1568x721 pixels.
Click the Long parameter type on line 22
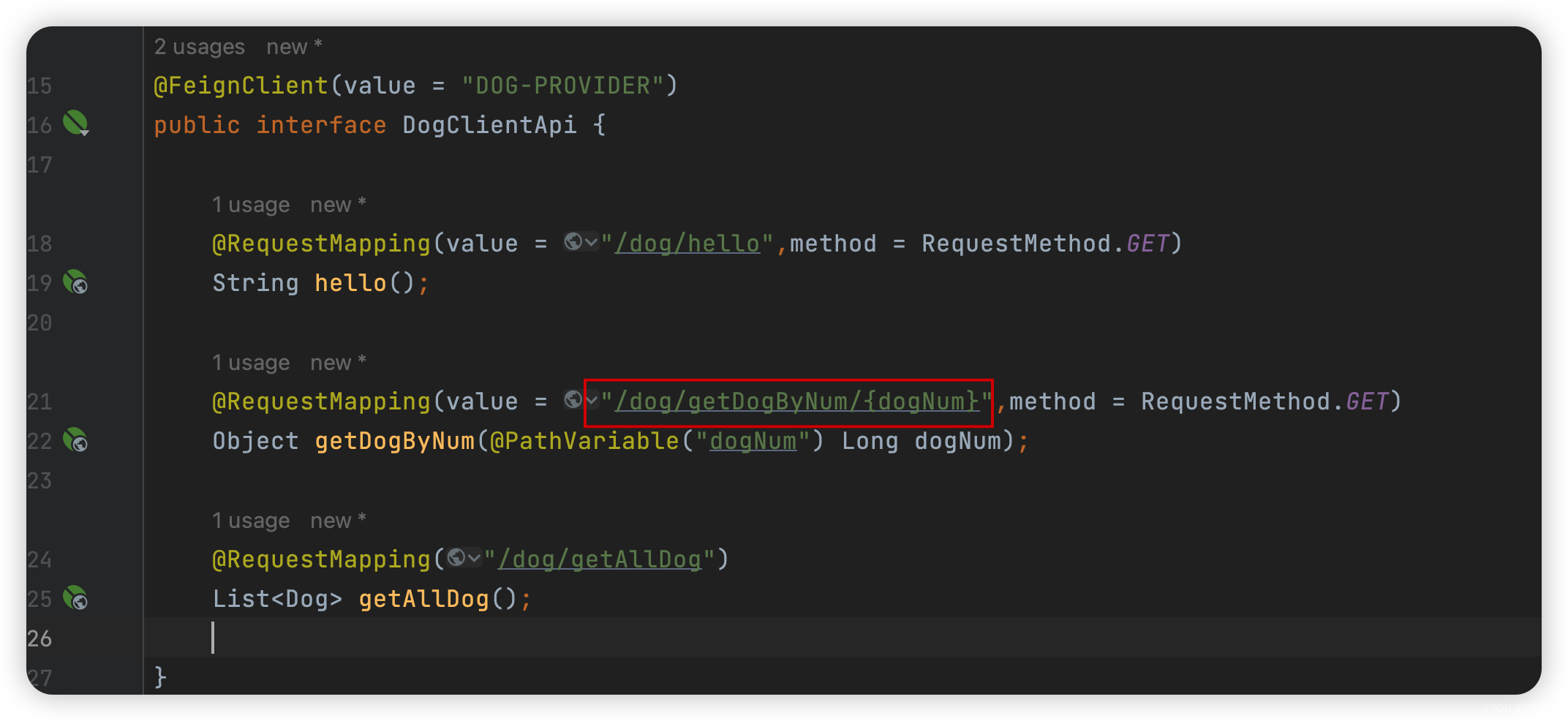(x=870, y=441)
